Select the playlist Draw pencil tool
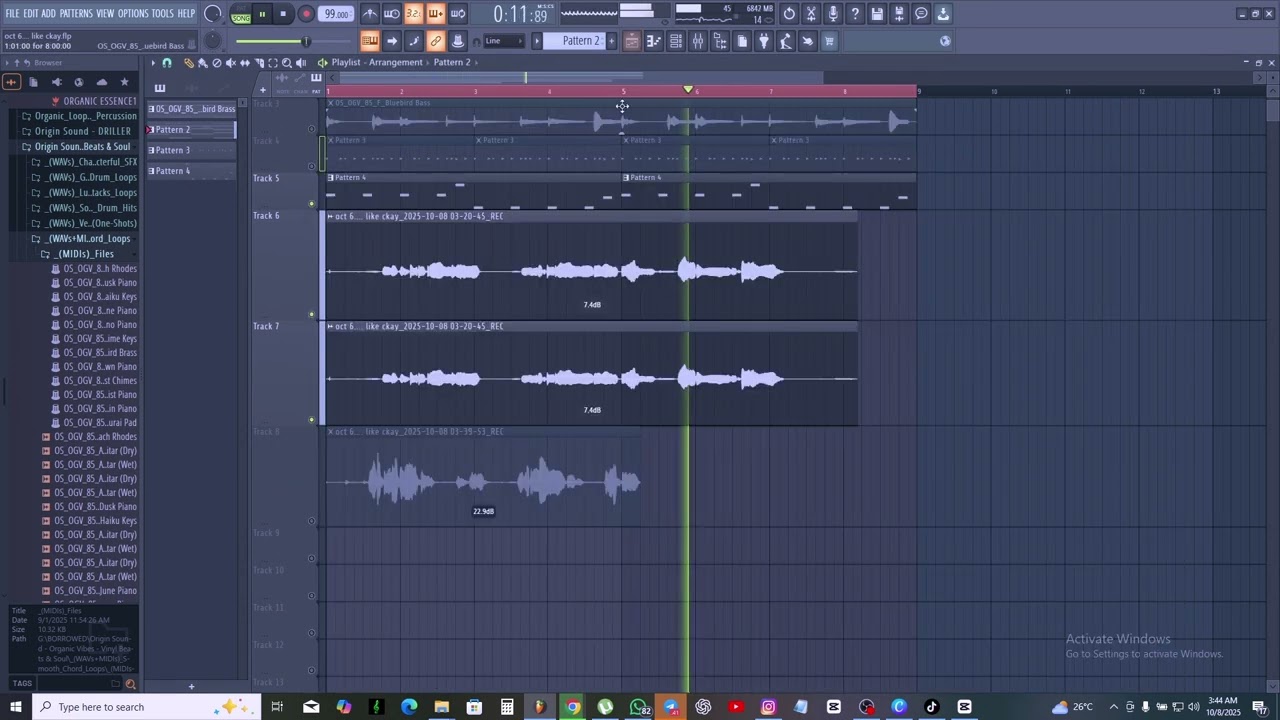The image size is (1280, 720). [x=188, y=63]
